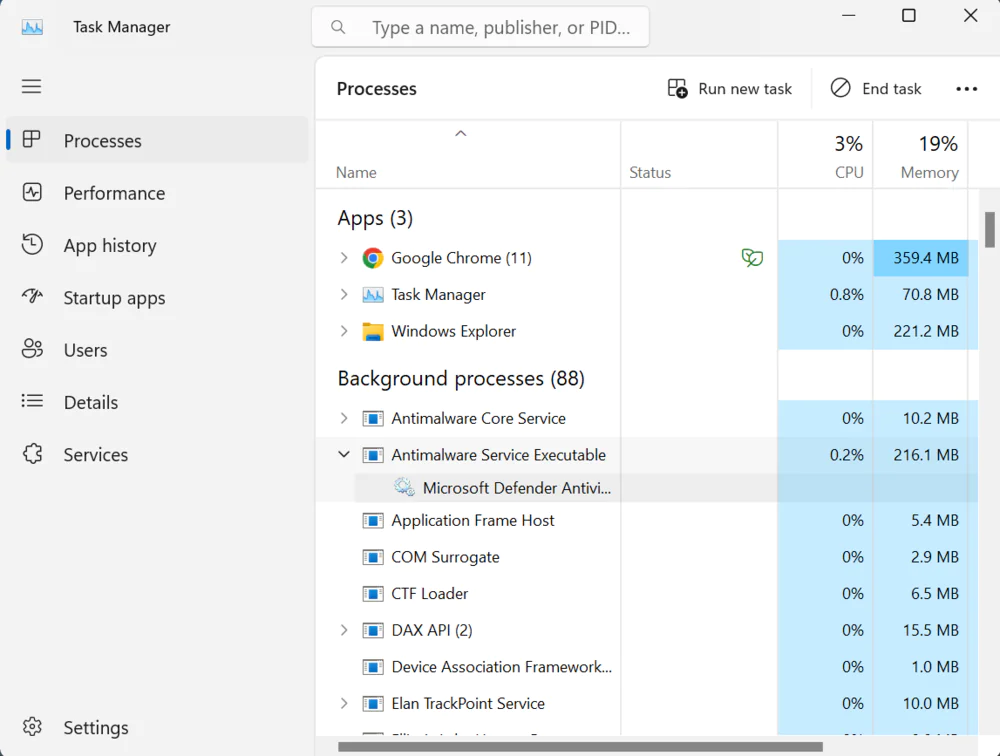The image size is (1000, 756).
Task: Maximize the Task Manager window
Action: point(909,15)
